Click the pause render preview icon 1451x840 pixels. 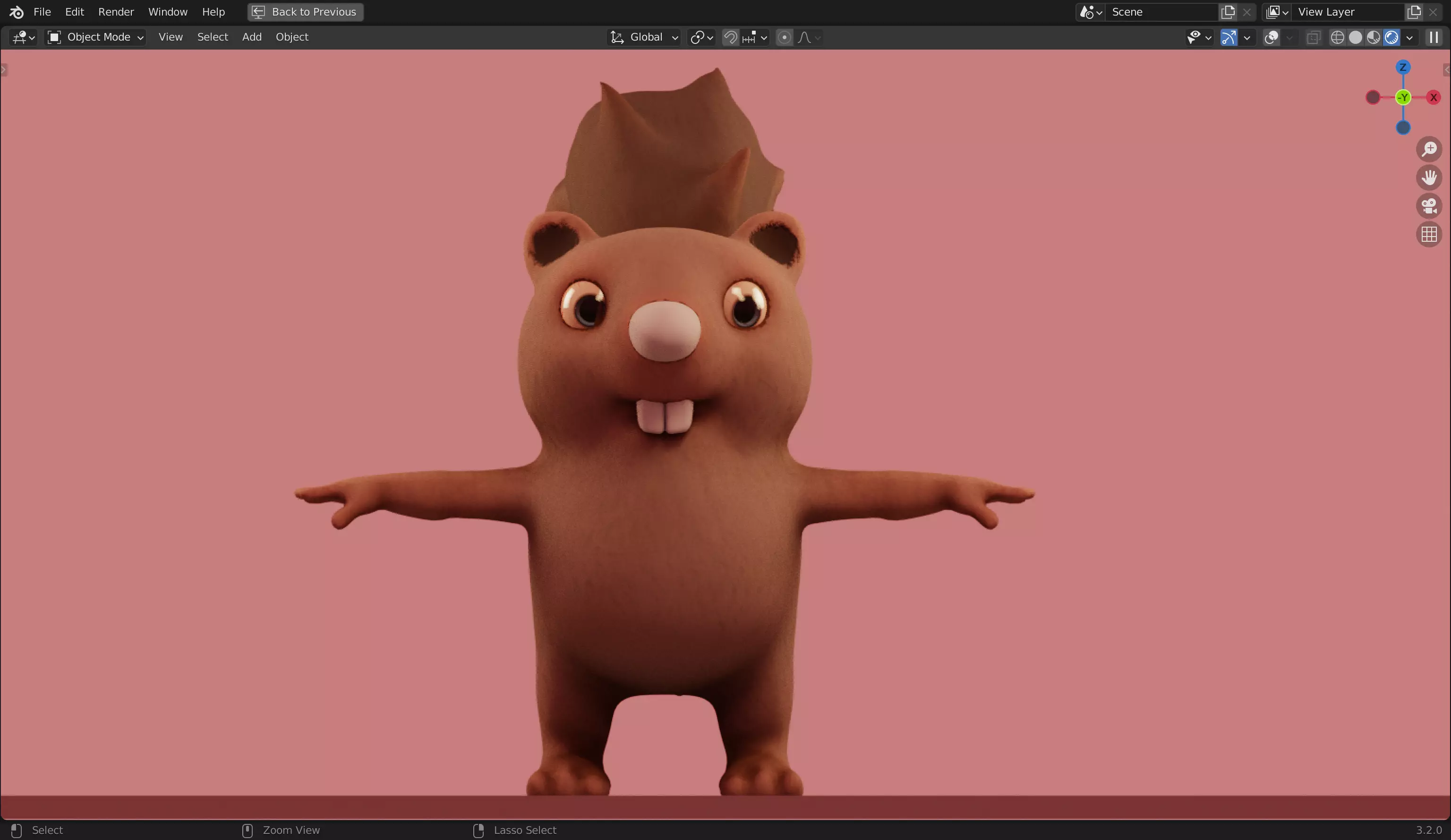tap(1434, 37)
